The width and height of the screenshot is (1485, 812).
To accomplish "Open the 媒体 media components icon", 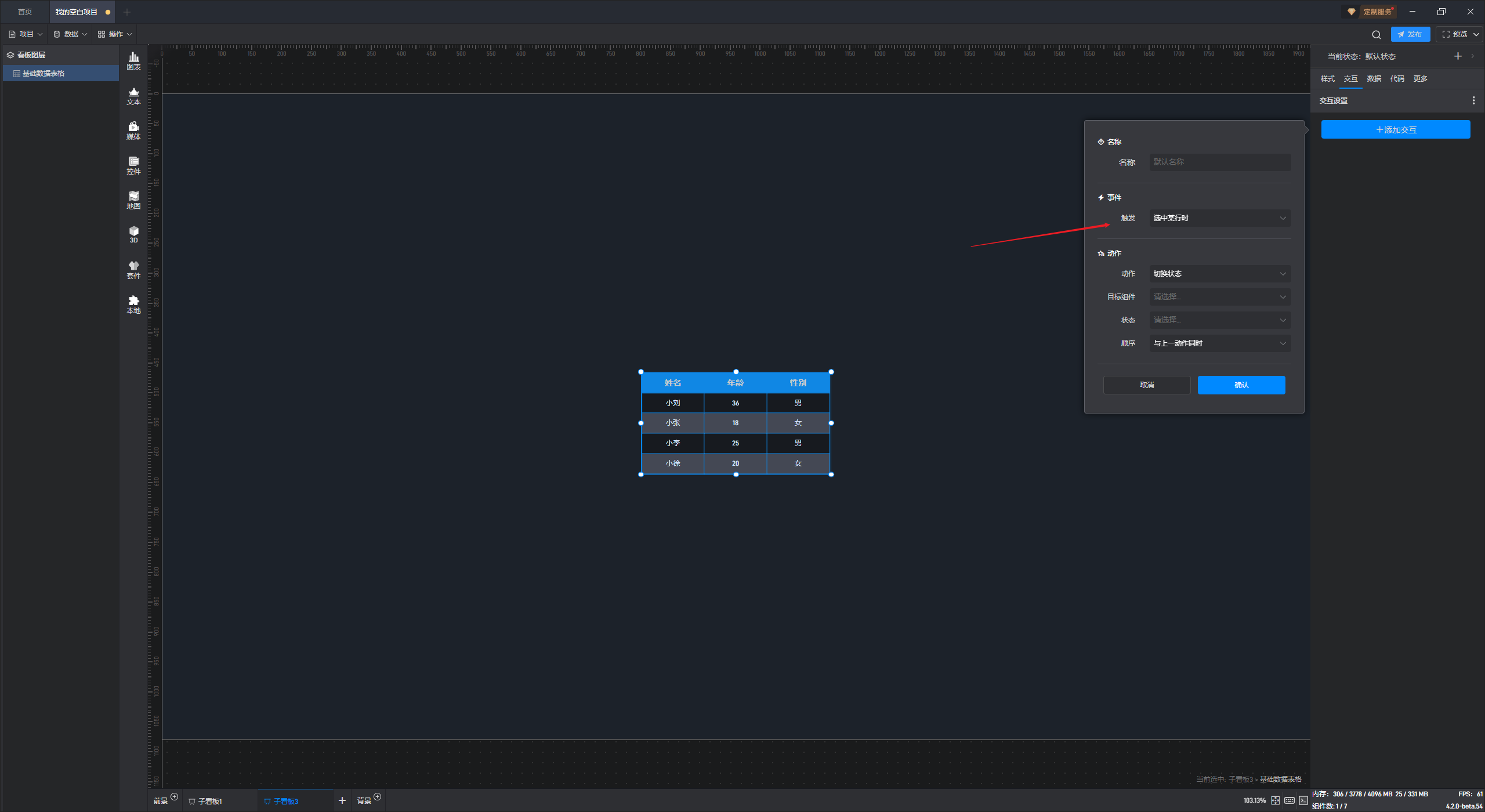I will click(133, 130).
